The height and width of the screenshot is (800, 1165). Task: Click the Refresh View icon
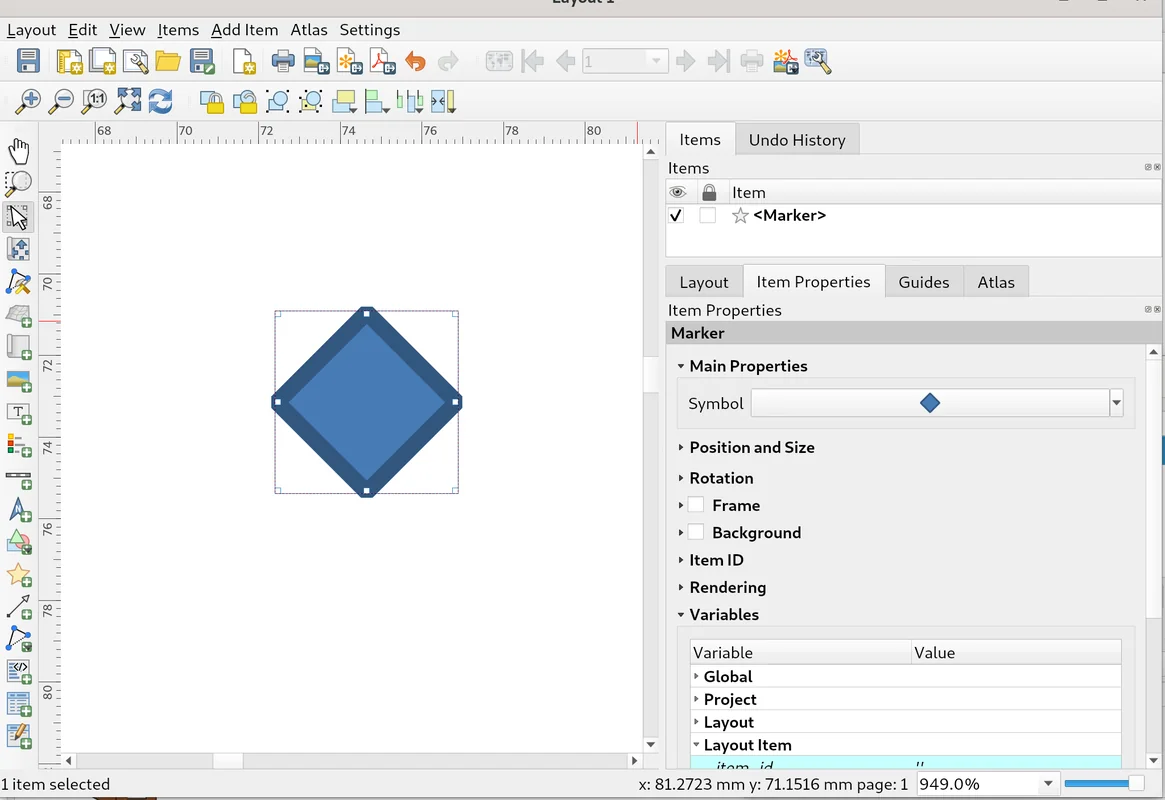(160, 101)
